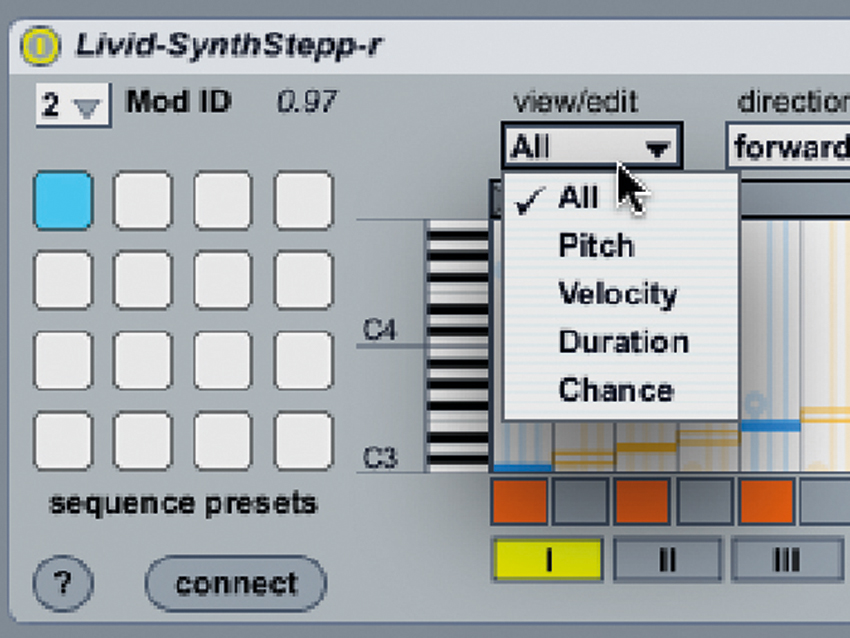Viewport: 850px width, 638px height.
Task: Select third preset pad in second row
Action: (223, 280)
